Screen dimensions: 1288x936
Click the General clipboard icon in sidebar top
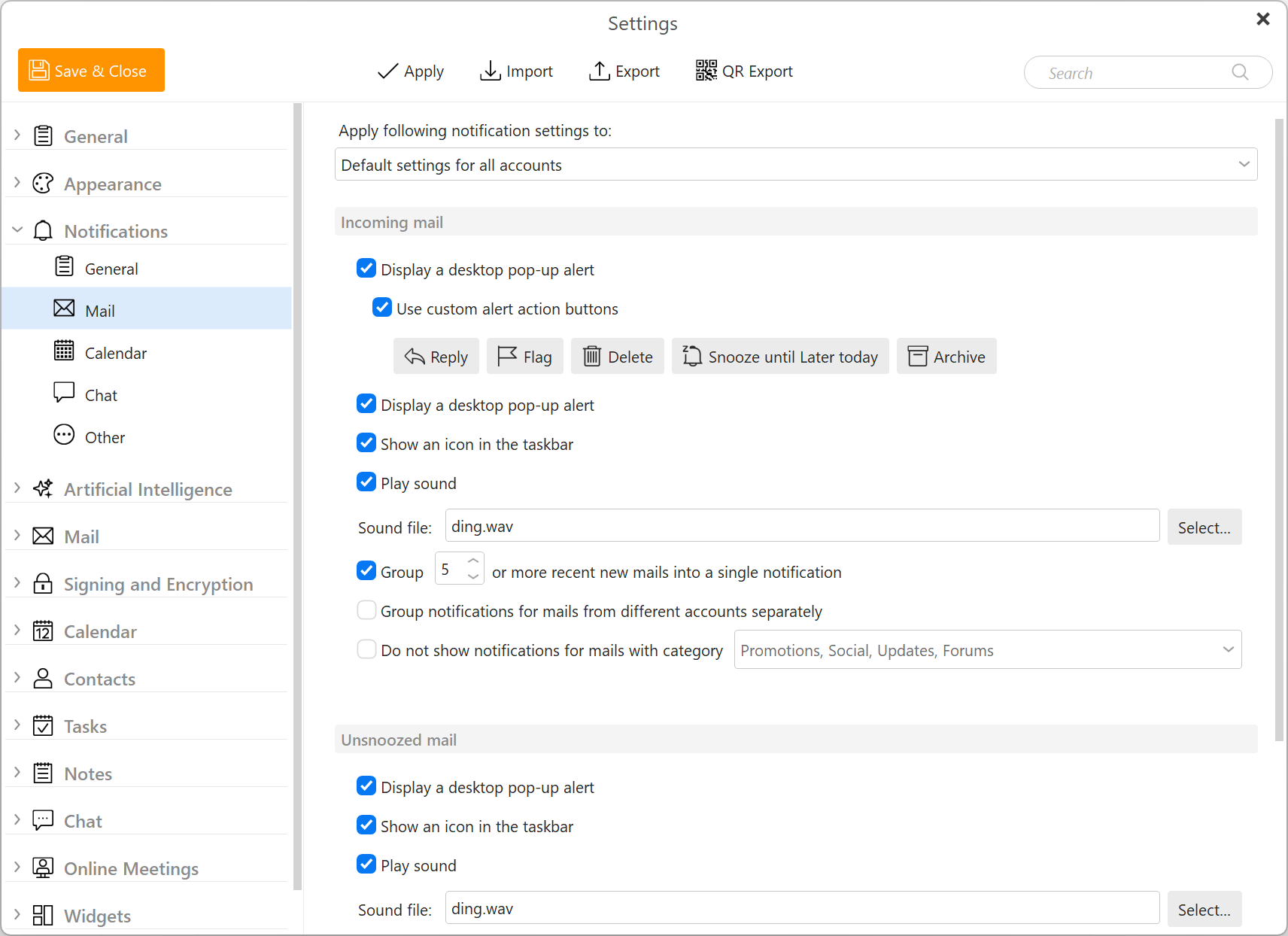pyautogui.click(x=44, y=136)
